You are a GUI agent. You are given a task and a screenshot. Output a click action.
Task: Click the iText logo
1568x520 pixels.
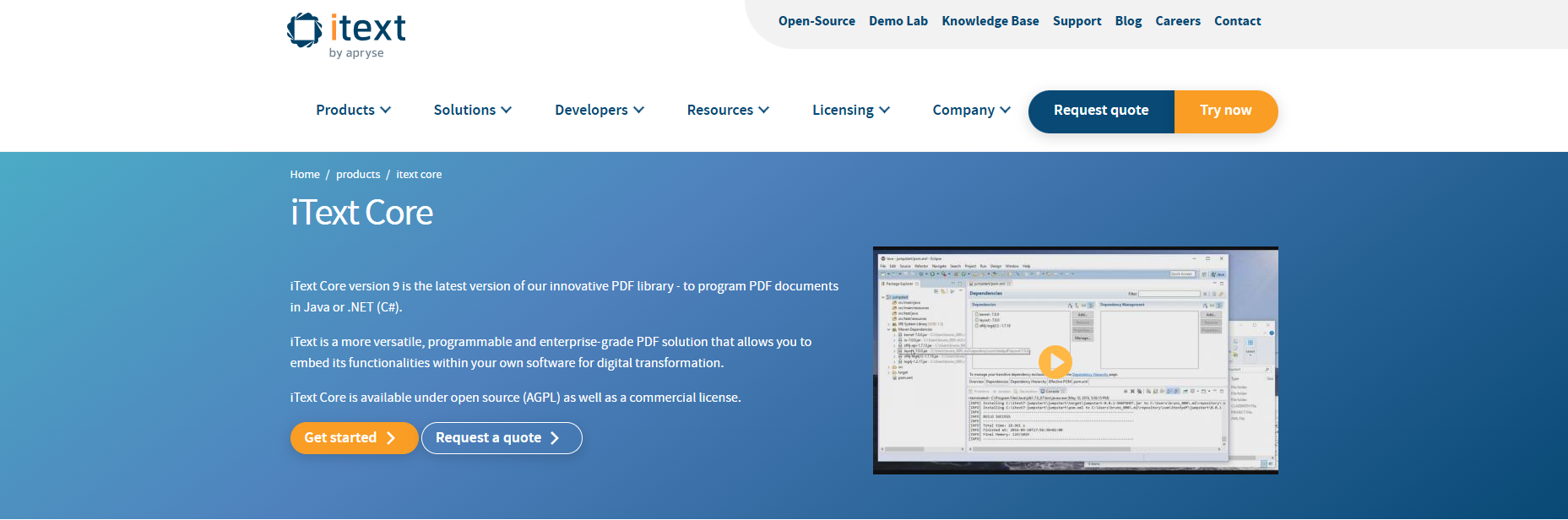346,35
